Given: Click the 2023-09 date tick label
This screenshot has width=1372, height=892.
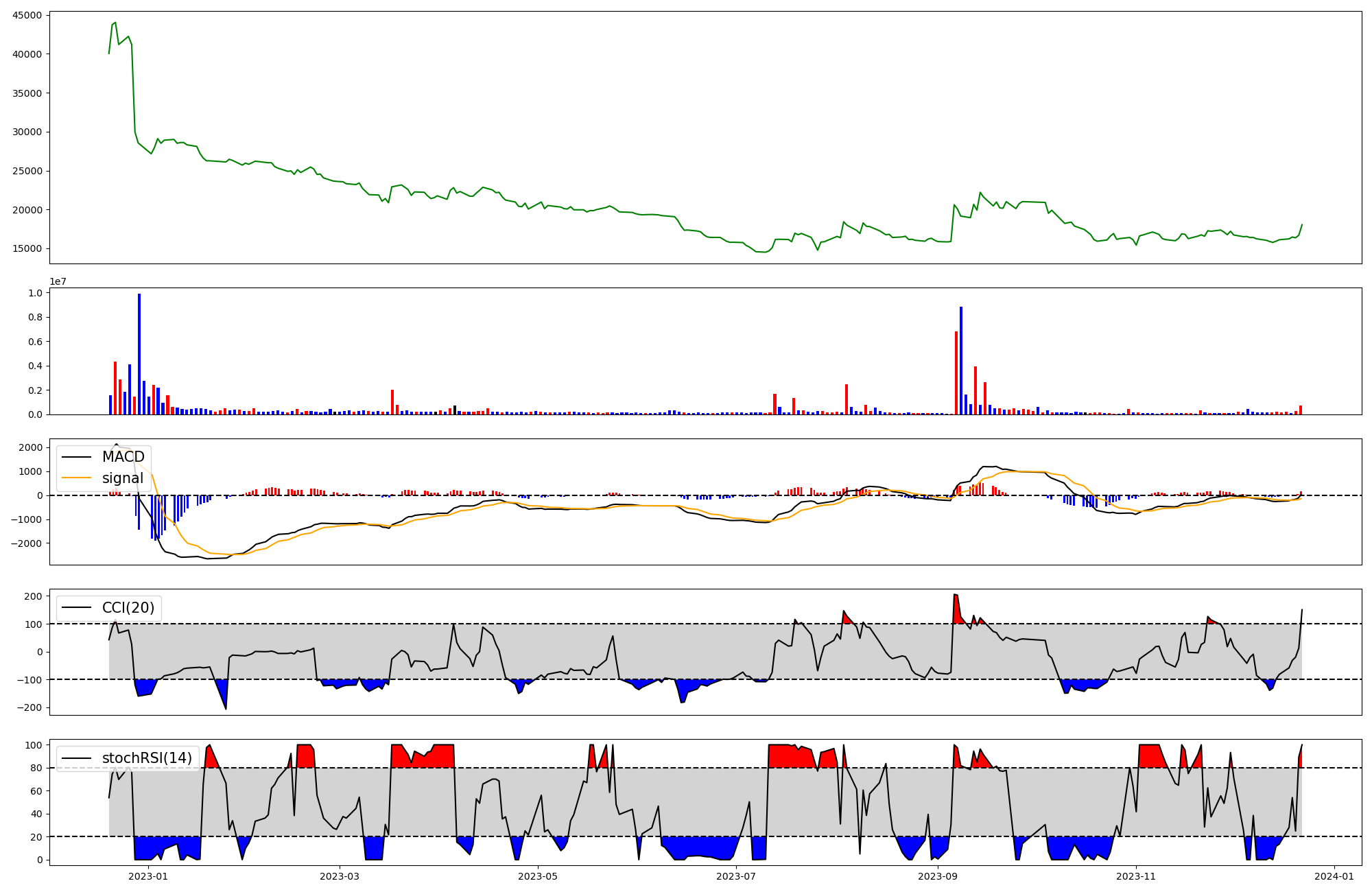Looking at the screenshot, I should tap(937, 876).
